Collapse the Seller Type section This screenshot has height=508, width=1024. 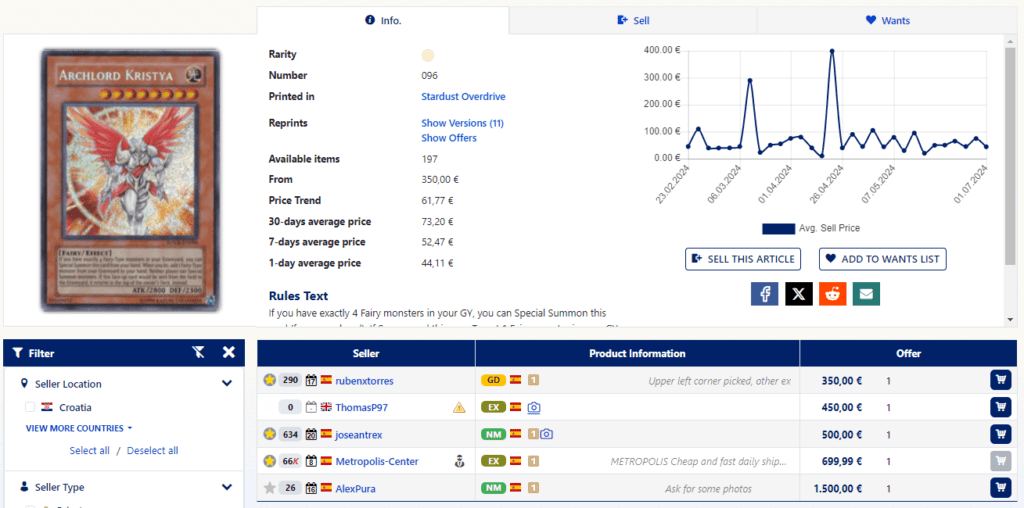tap(227, 487)
